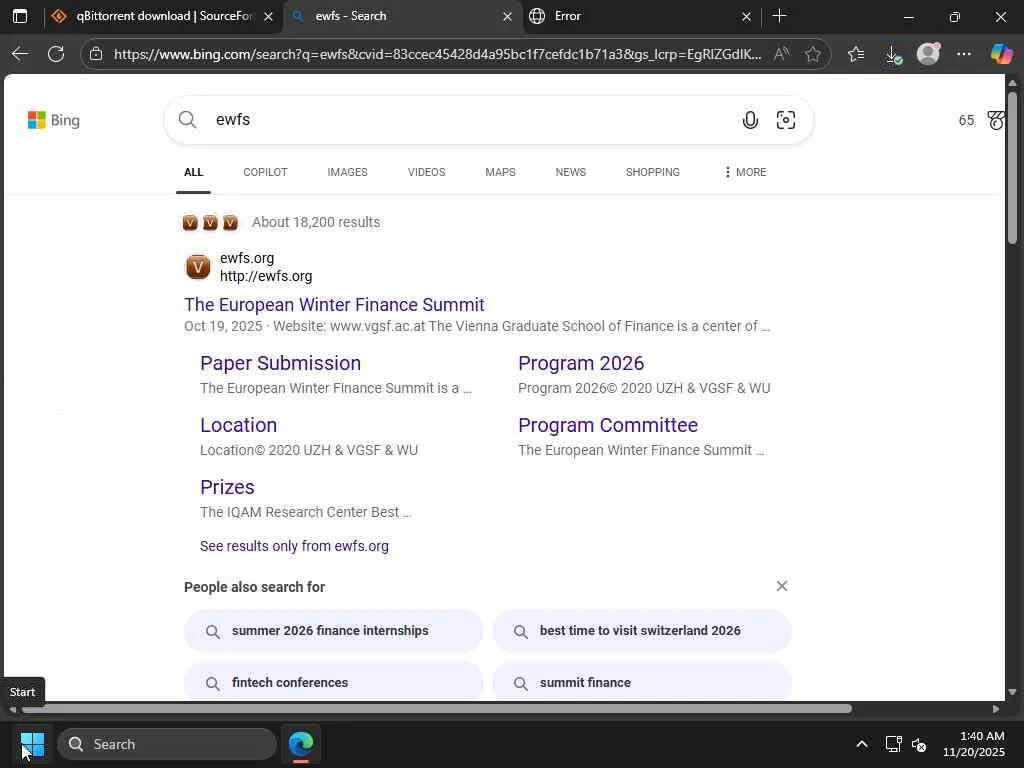Go back with the browser back arrow
This screenshot has width=1024, height=768.
[20, 54]
